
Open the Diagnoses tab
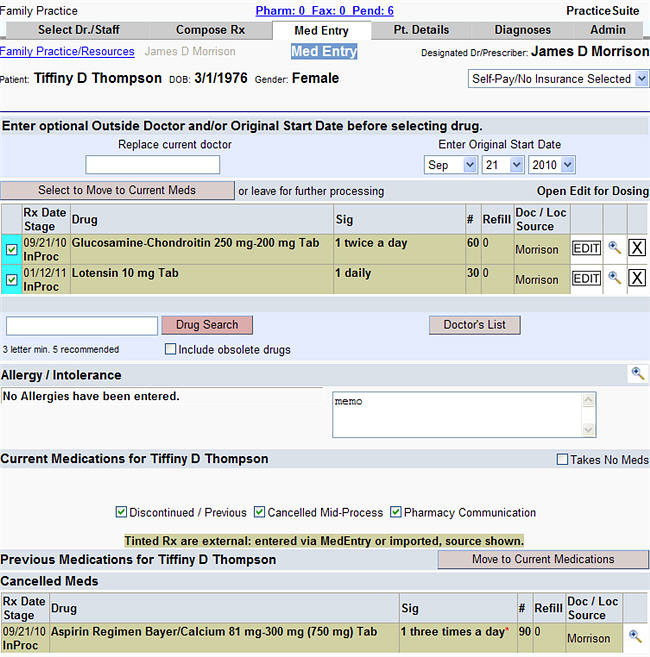tap(523, 30)
